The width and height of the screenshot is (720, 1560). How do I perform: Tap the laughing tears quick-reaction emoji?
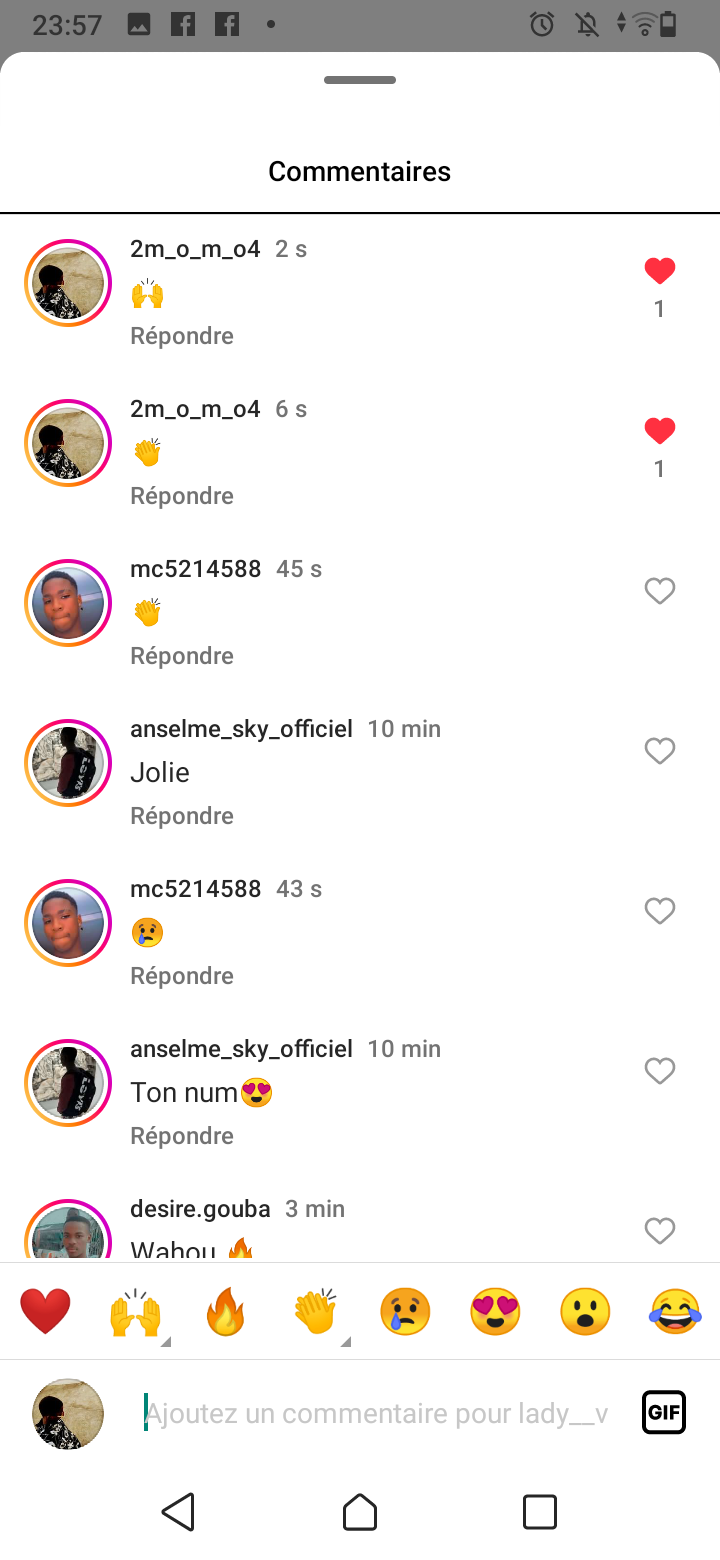(x=675, y=1311)
